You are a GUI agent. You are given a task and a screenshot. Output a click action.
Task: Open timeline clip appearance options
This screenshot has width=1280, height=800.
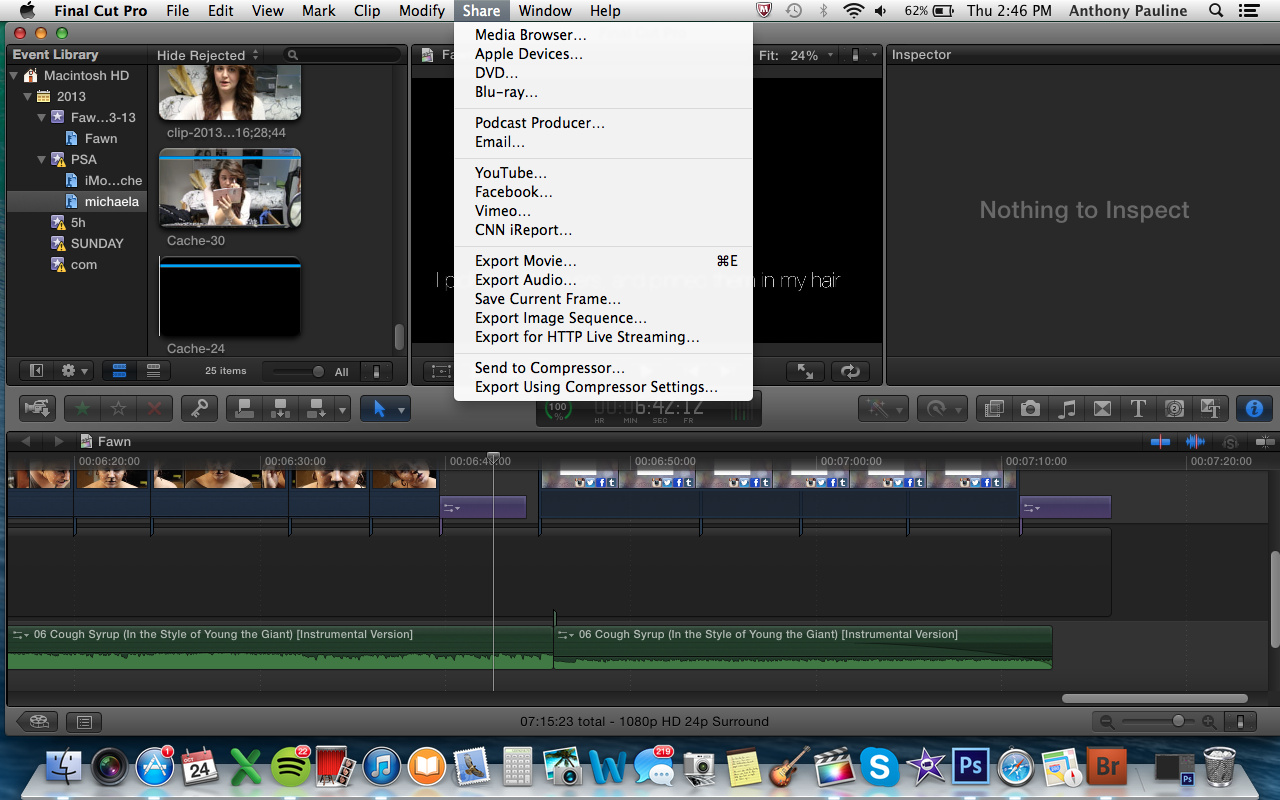(1241, 721)
